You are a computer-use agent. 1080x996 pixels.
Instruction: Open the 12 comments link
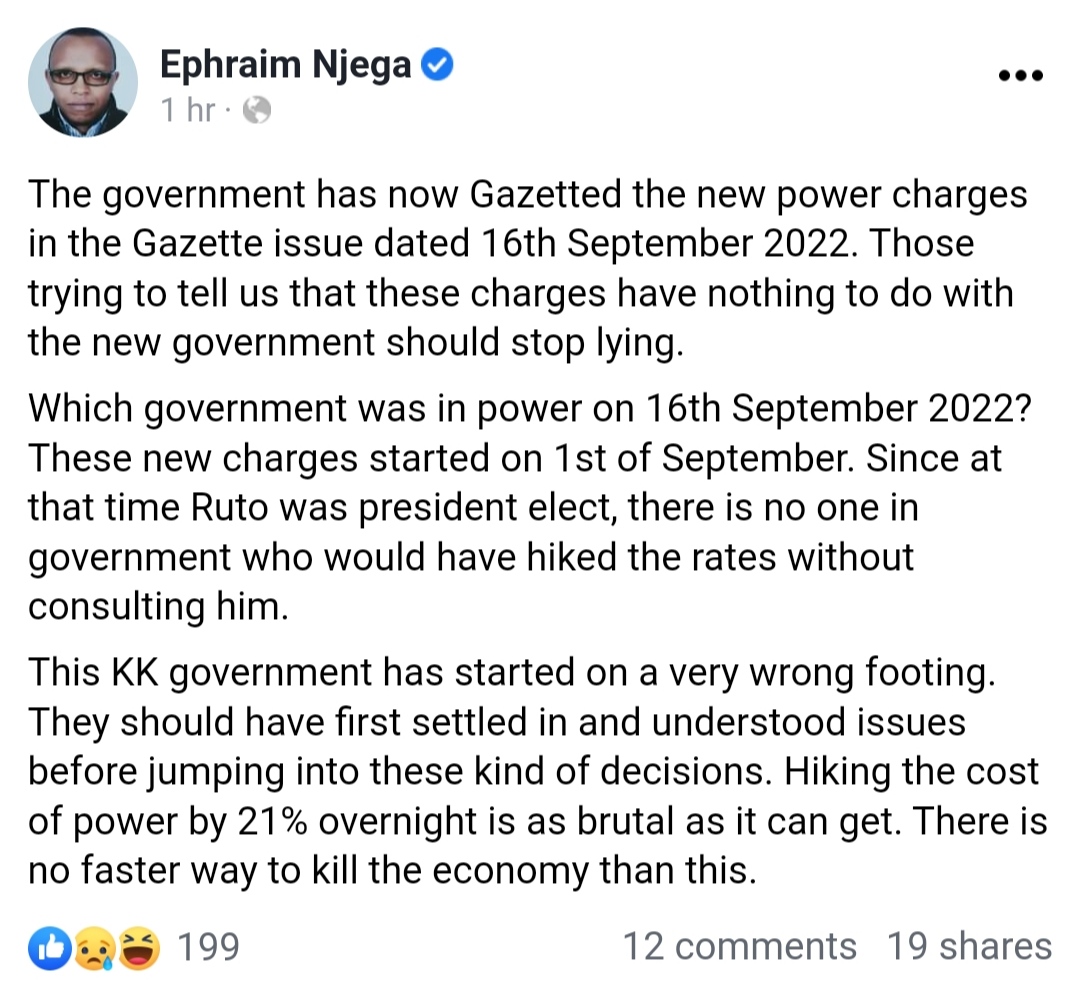pos(740,947)
